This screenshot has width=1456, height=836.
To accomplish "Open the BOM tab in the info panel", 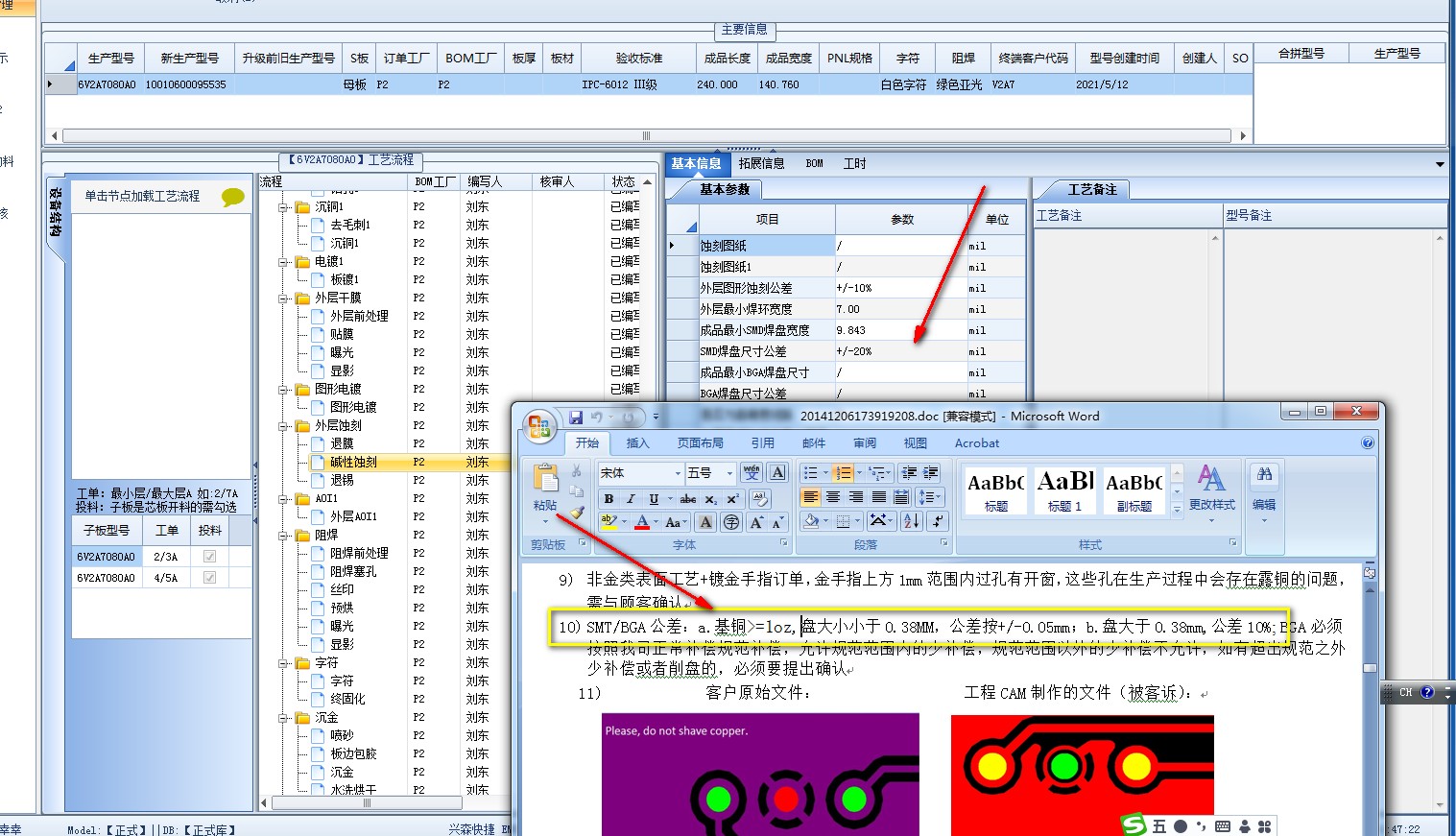I will 814,164.
